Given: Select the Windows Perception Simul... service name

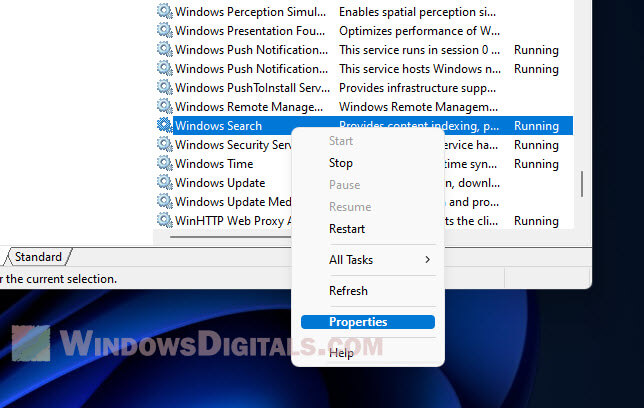Looking at the screenshot, I should pyautogui.click(x=250, y=12).
